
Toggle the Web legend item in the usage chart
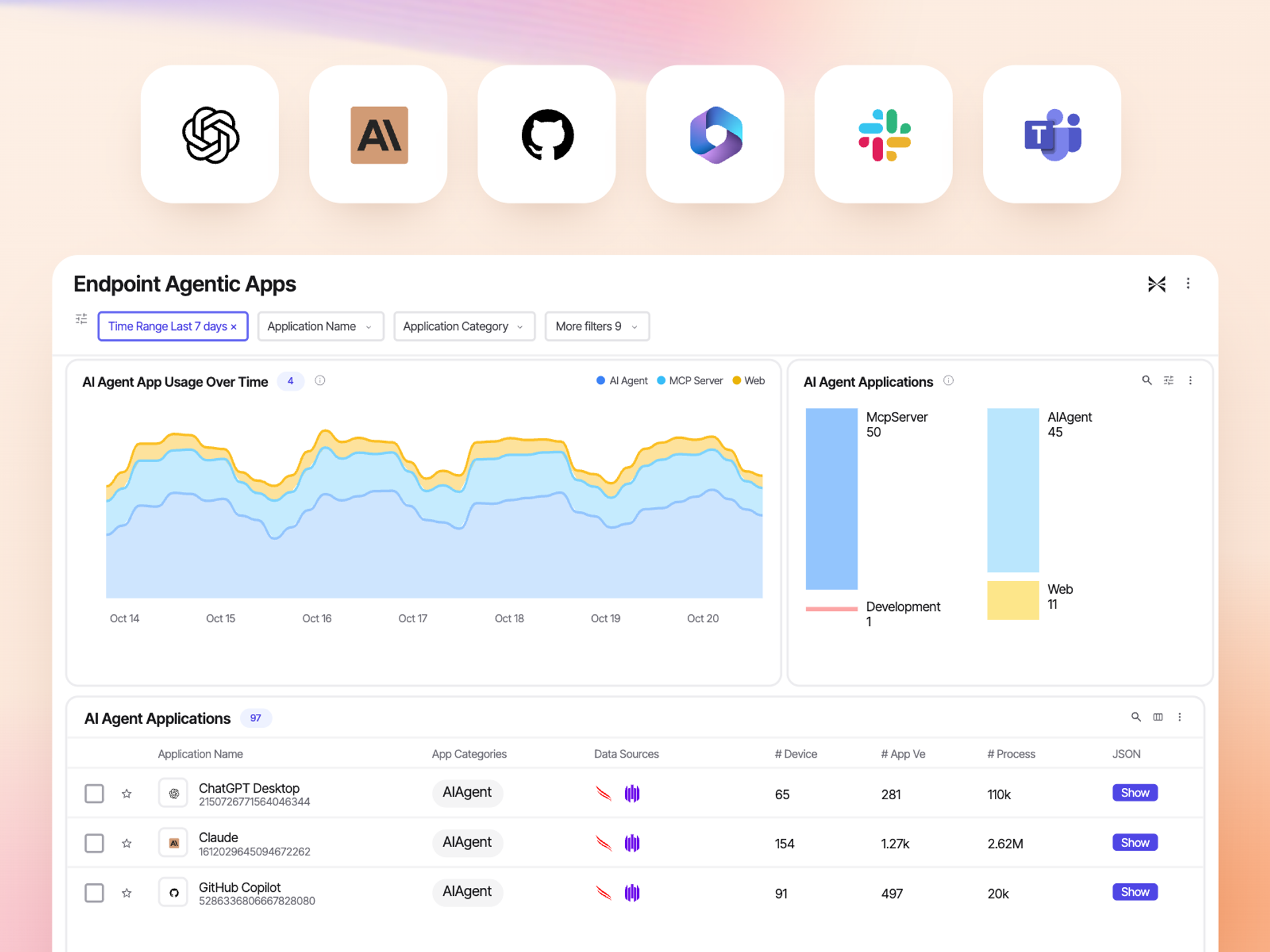[749, 380]
